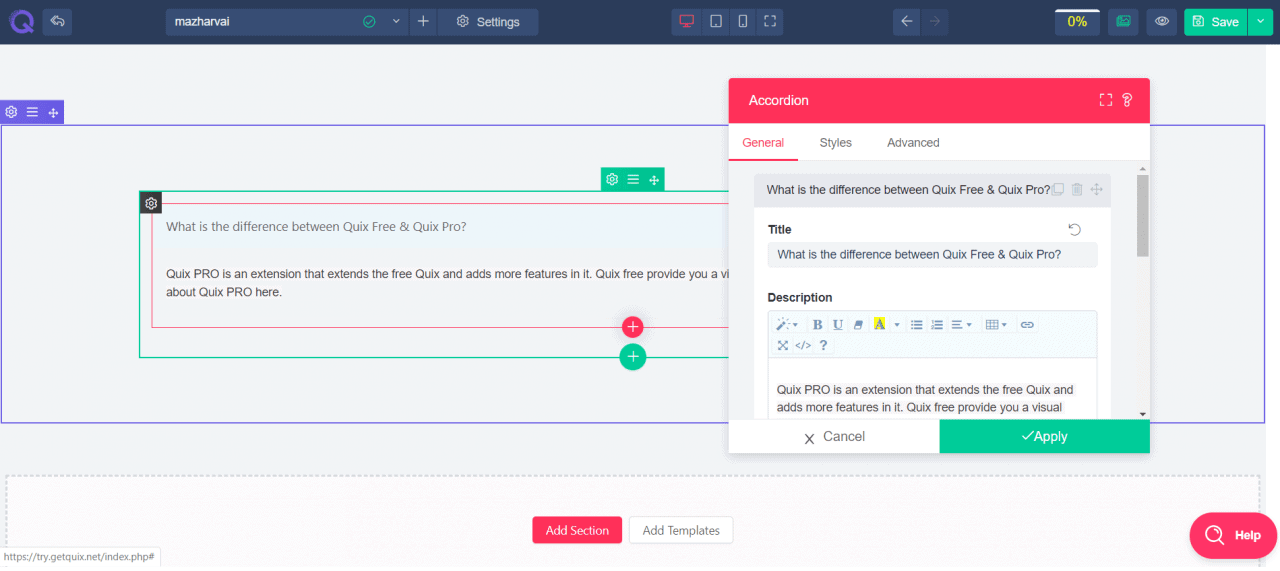Click accordion heading on canvas
Viewport: 1280px width, 571px height.
(316, 227)
